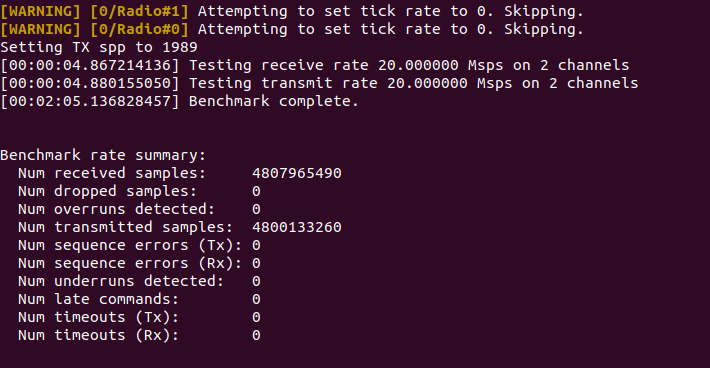
Task: Click the transmitted samples value 4800133260
Action: click(297, 227)
